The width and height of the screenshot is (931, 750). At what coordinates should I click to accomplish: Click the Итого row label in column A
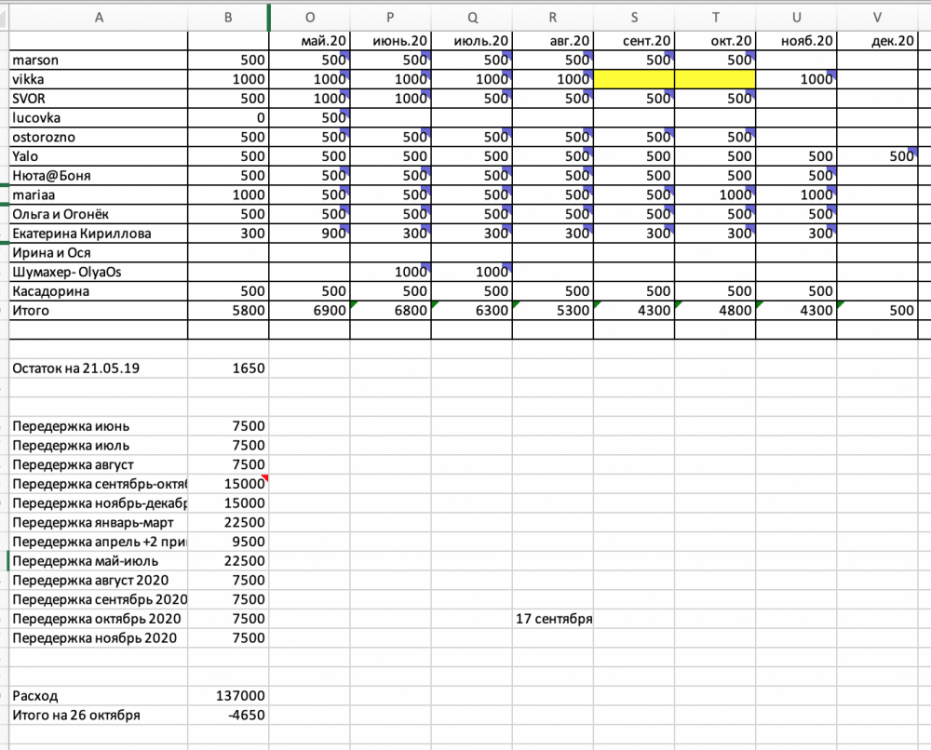tap(98, 311)
